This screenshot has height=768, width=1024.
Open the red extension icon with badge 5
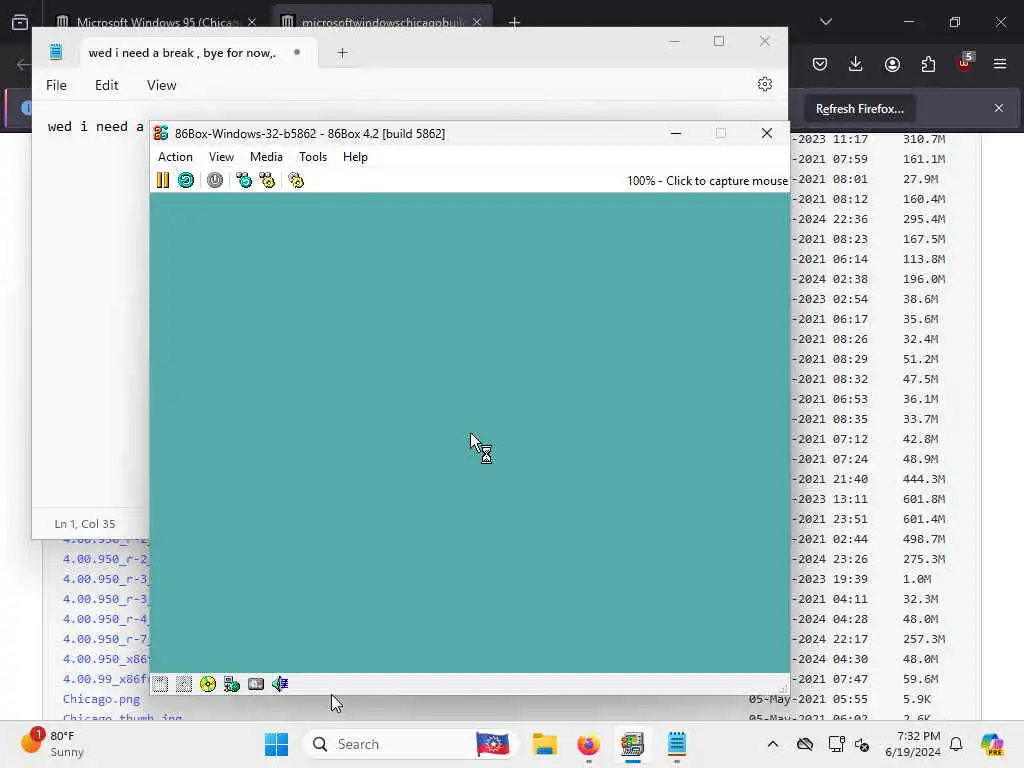coord(965,63)
